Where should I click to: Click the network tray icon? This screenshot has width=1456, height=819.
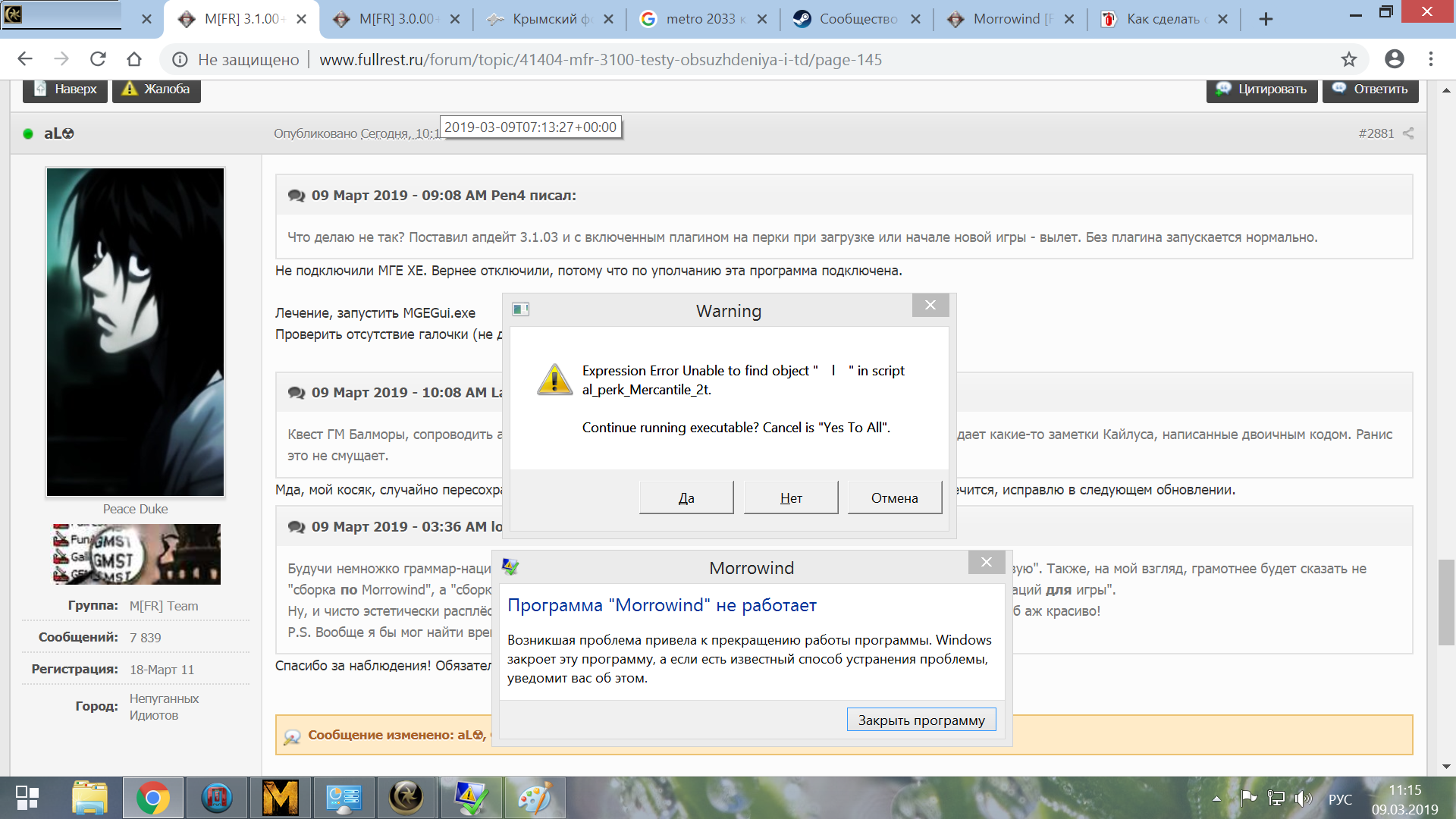pos(1276,798)
